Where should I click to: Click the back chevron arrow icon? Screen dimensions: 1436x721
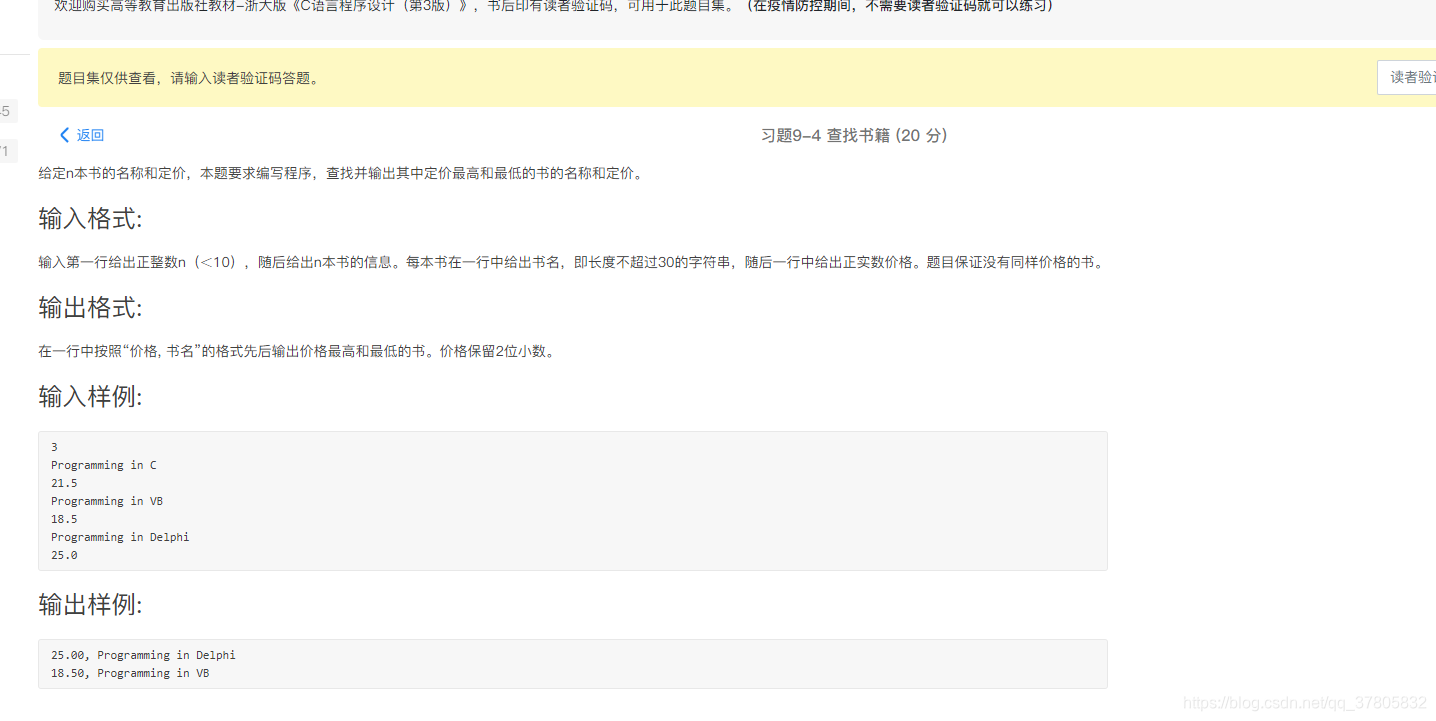pos(65,135)
